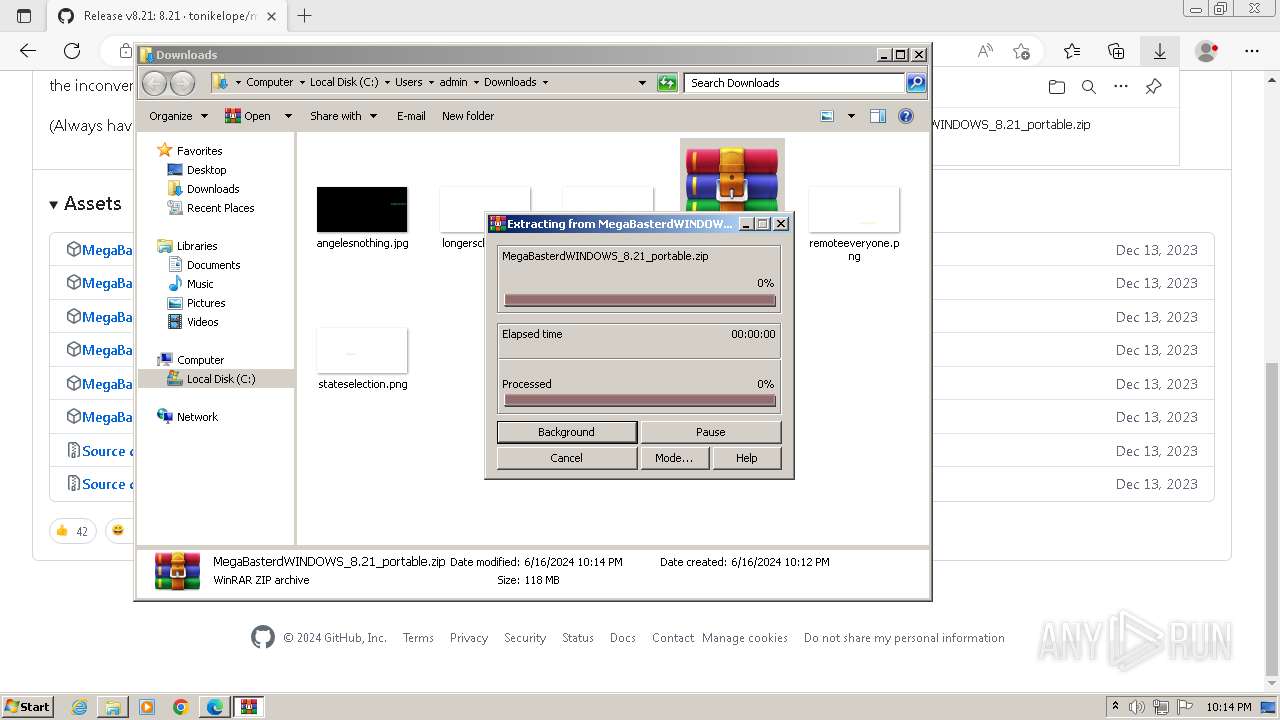Click the overall Processed progress bar
The image size is (1280, 720).
[640, 400]
